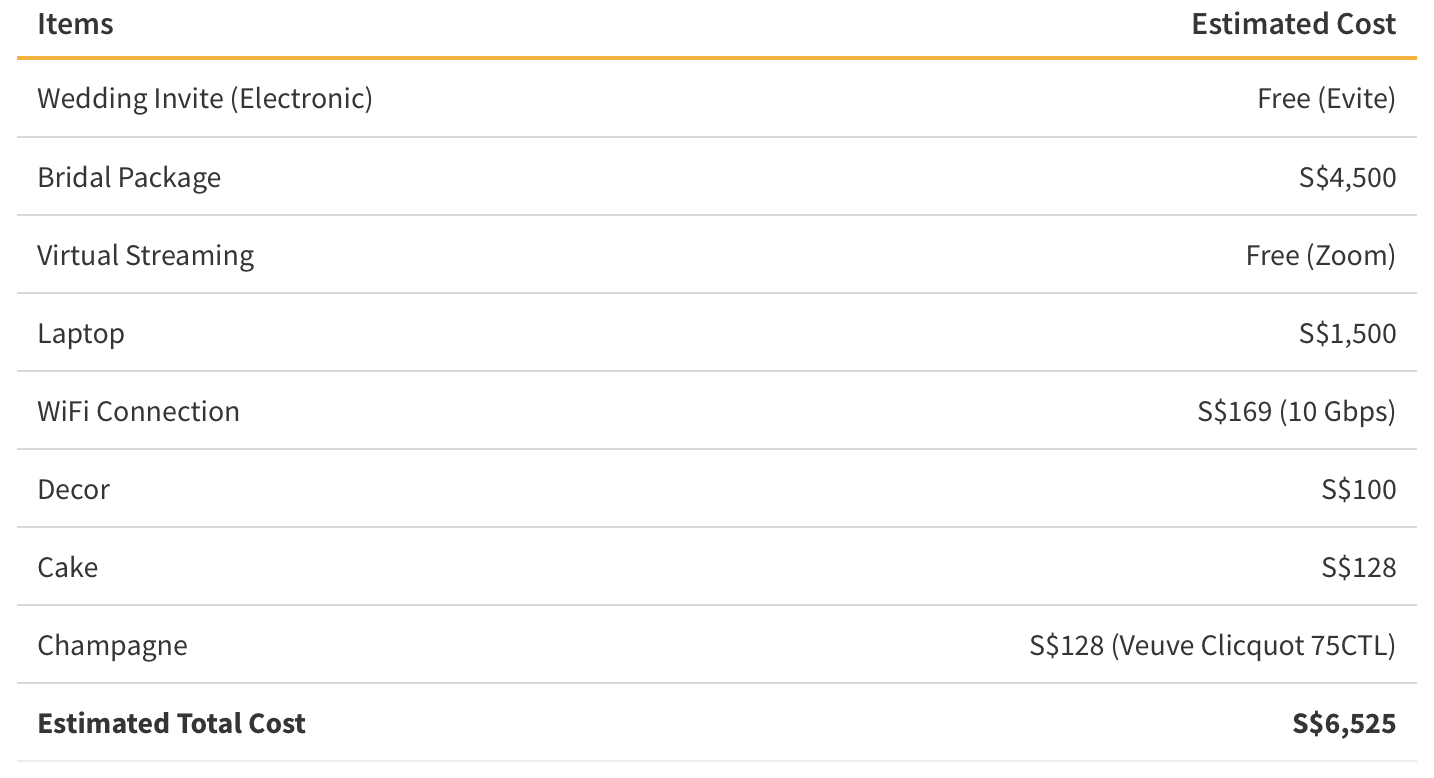Select the Champagne item text
The height and width of the screenshot is (778, 1434).
112,645
